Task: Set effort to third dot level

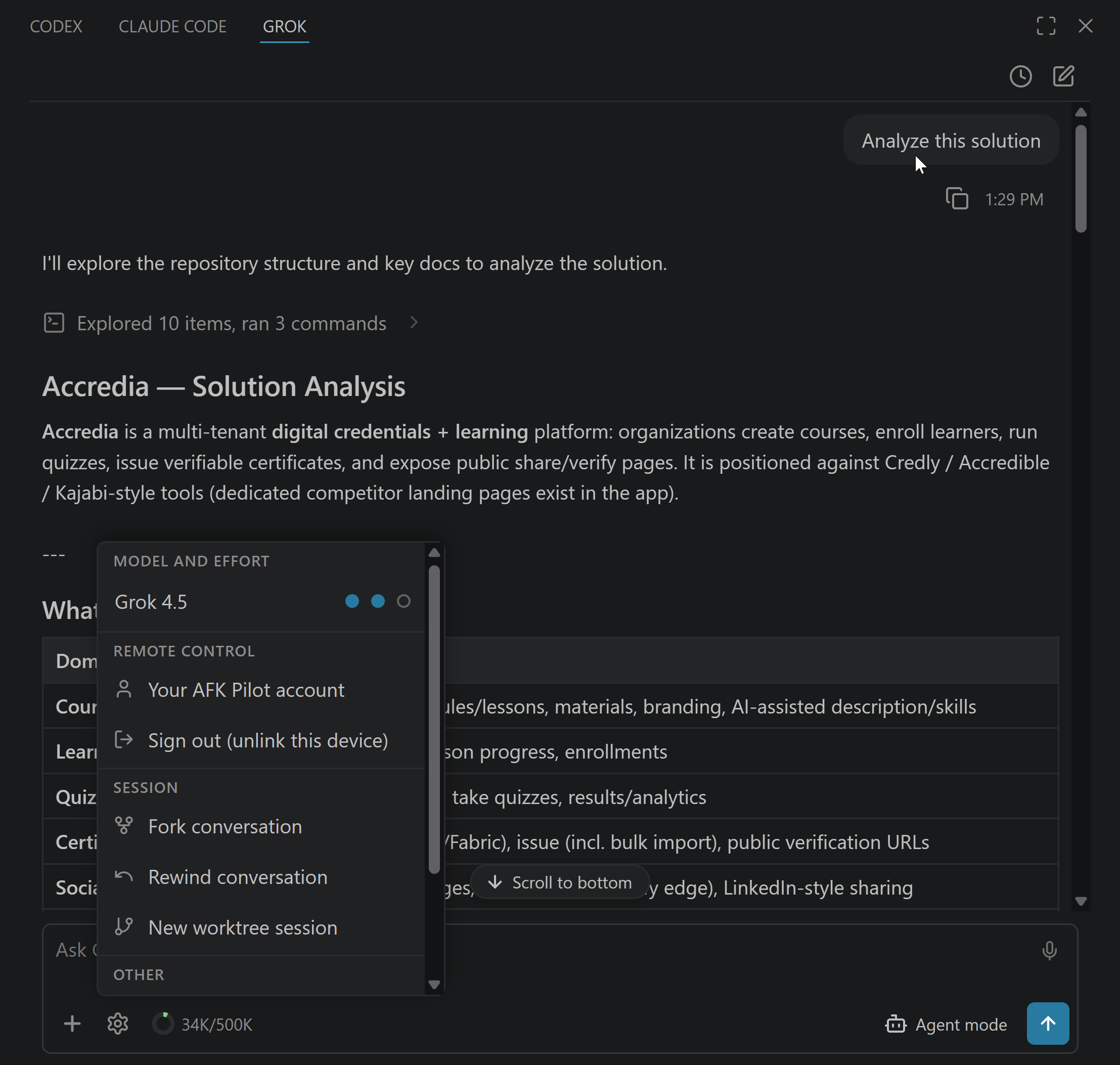Action: pos(404,601)
